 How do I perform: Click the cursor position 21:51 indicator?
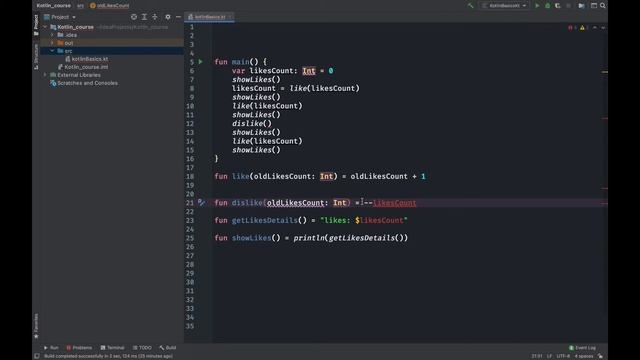click(x=537, y=356)
